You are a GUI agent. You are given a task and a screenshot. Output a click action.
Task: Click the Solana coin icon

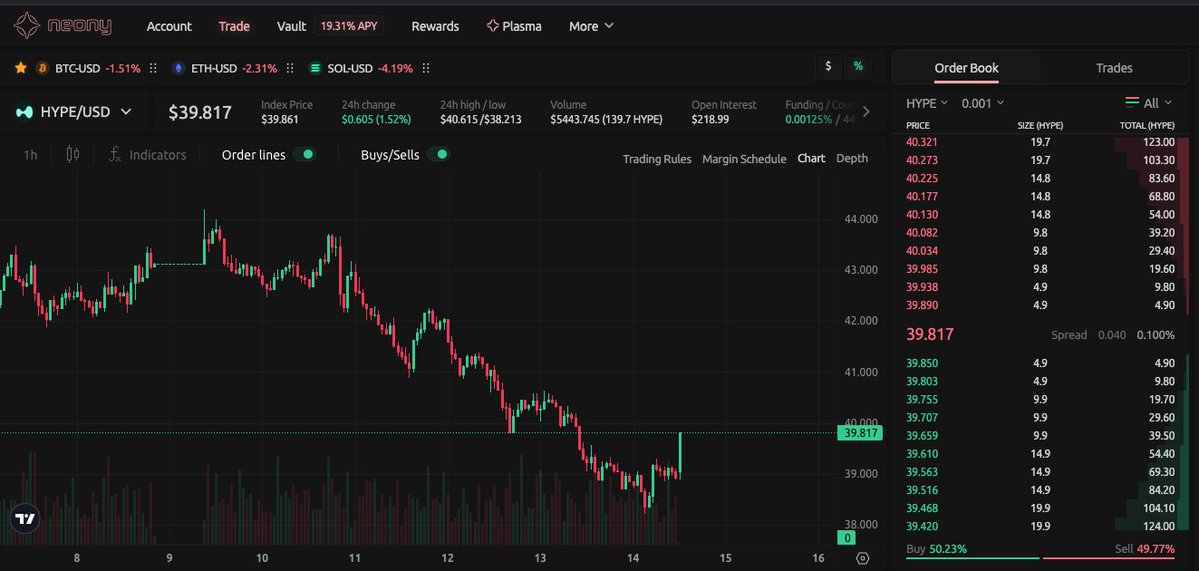pos(314,68)
